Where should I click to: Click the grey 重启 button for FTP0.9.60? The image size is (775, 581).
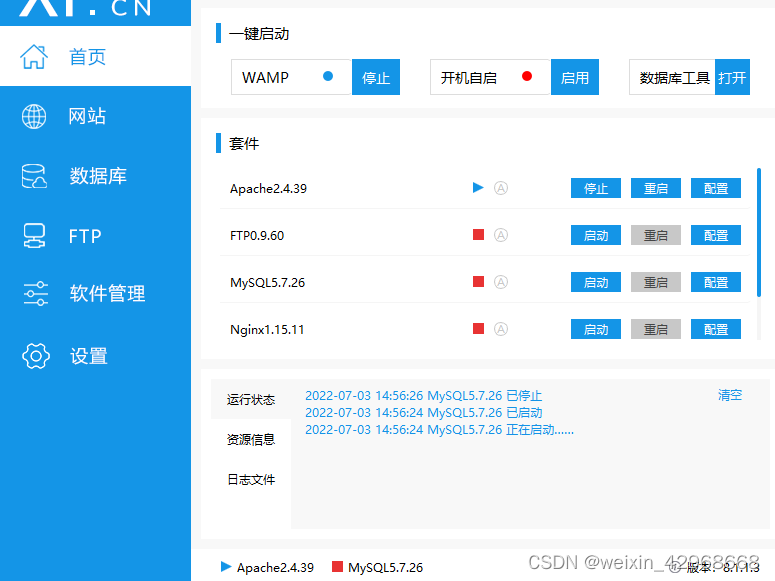(x=656, y=235)
